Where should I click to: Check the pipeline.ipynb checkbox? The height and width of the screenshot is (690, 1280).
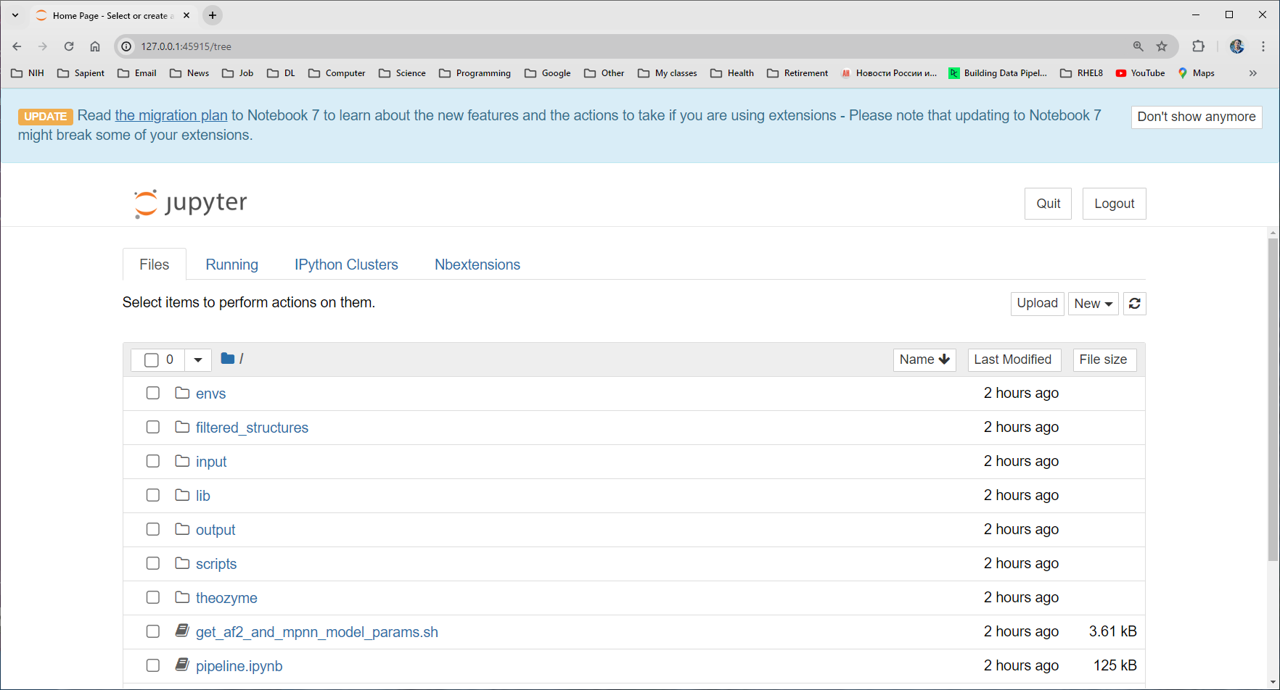[x=153, y=665]
